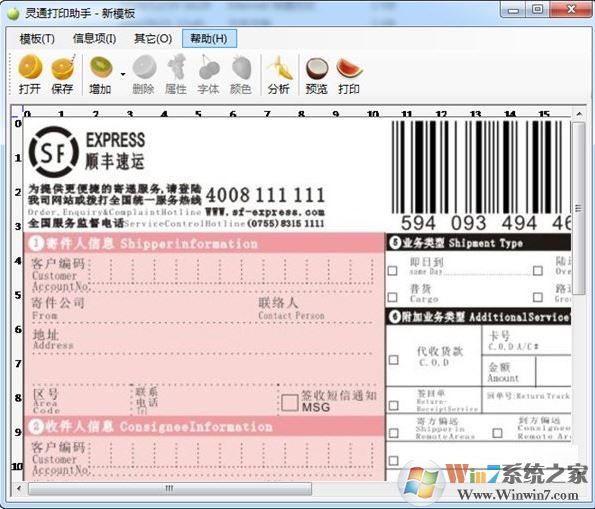Check the 签收短信通知 MSG checkbox
The height and width of the screenshot is (509, 595).
[x=290, y=403]
